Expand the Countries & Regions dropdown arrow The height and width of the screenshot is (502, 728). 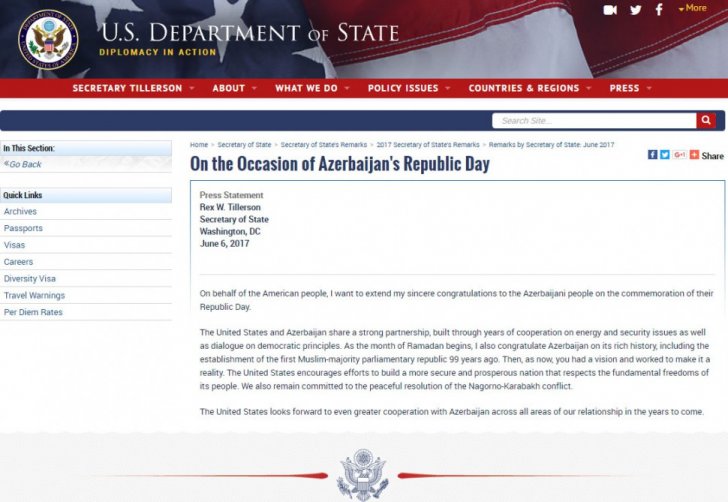click(589, 88)
